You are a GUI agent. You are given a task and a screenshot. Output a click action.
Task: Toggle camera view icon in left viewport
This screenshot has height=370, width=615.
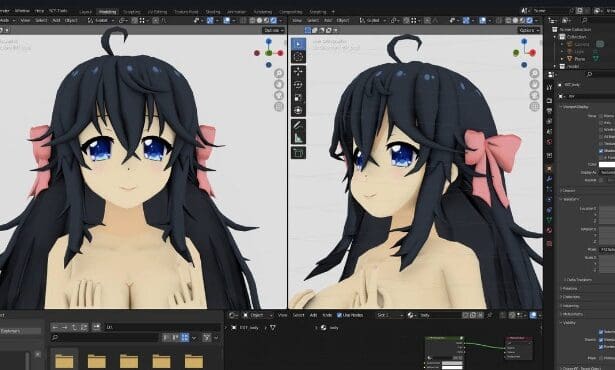(279, 95)
